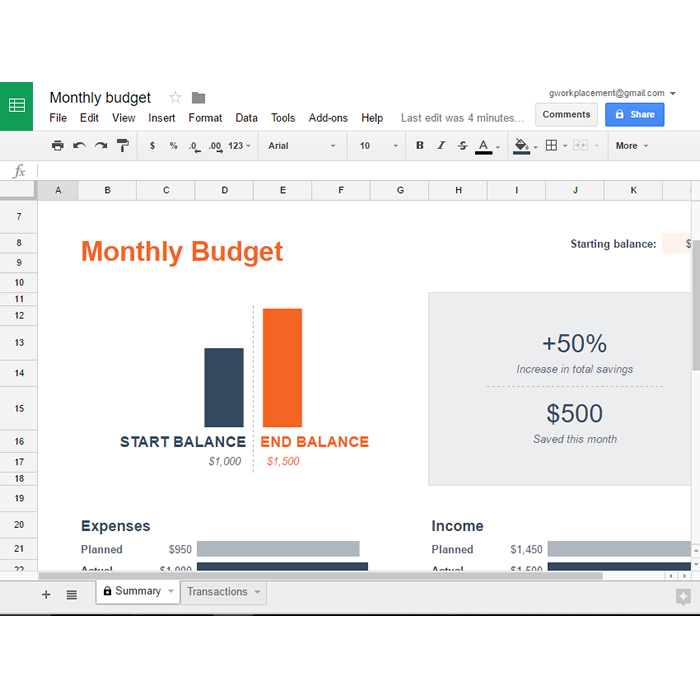
Task: Open the File menu
Action: tap(58, 118)
